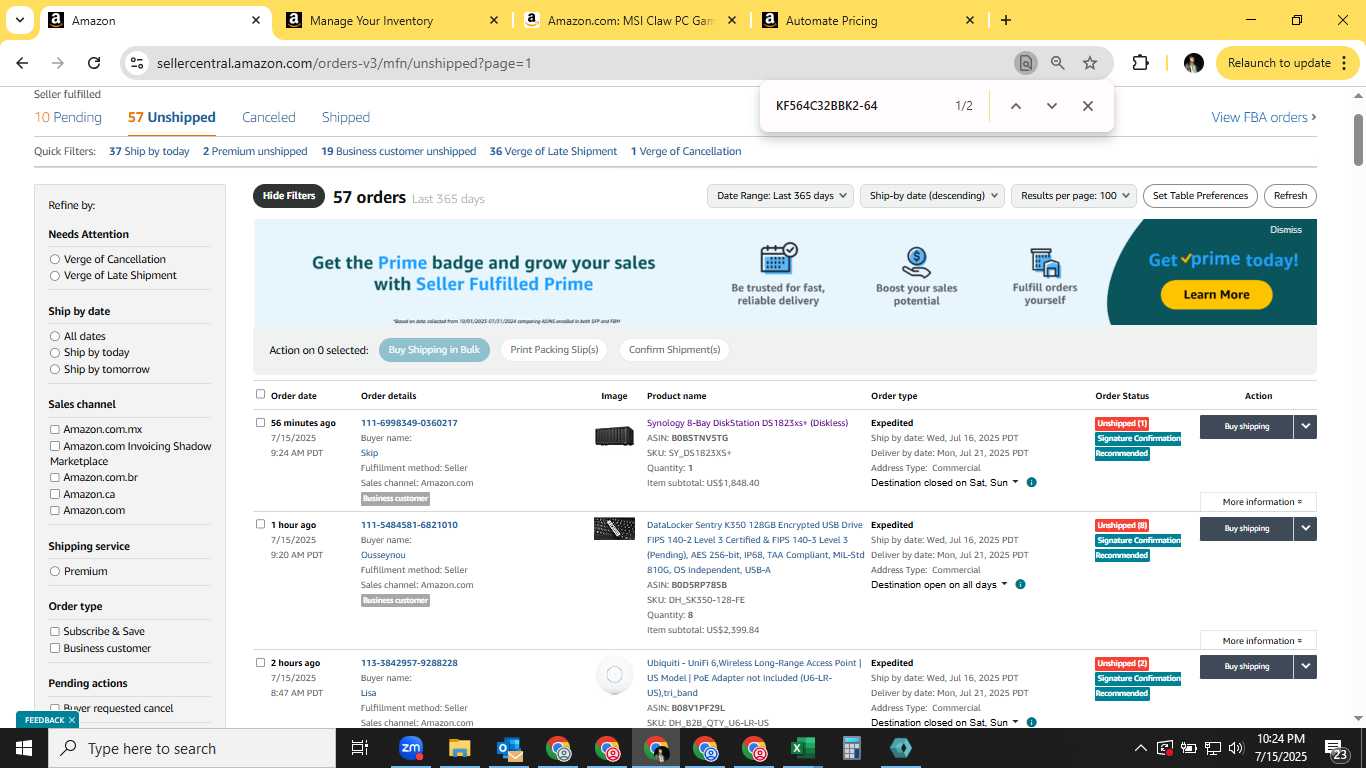Open the Windows Start menu
This screenshot has height=768, width=1366.
[24, 748]
